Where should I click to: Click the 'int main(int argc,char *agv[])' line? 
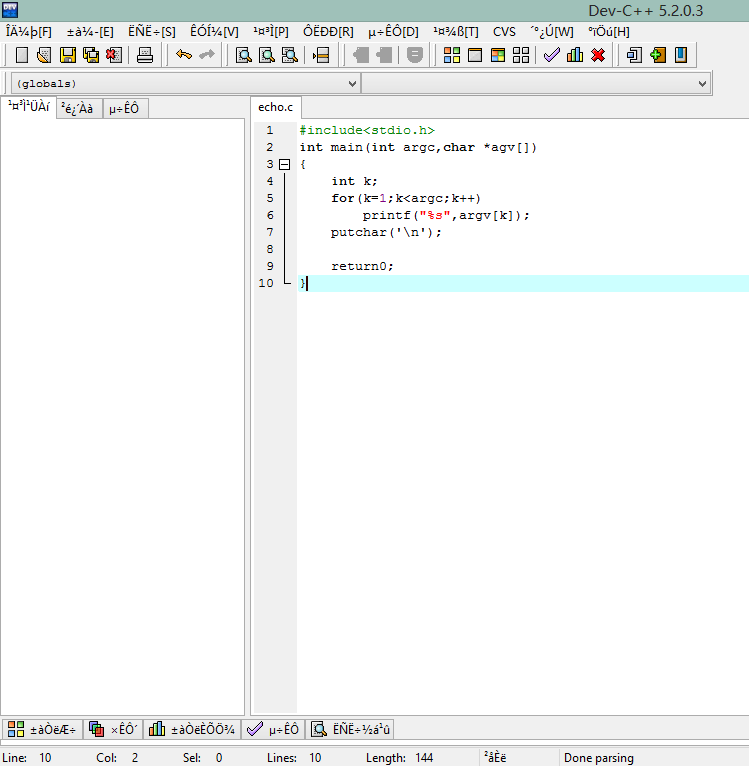click(418, 148)
